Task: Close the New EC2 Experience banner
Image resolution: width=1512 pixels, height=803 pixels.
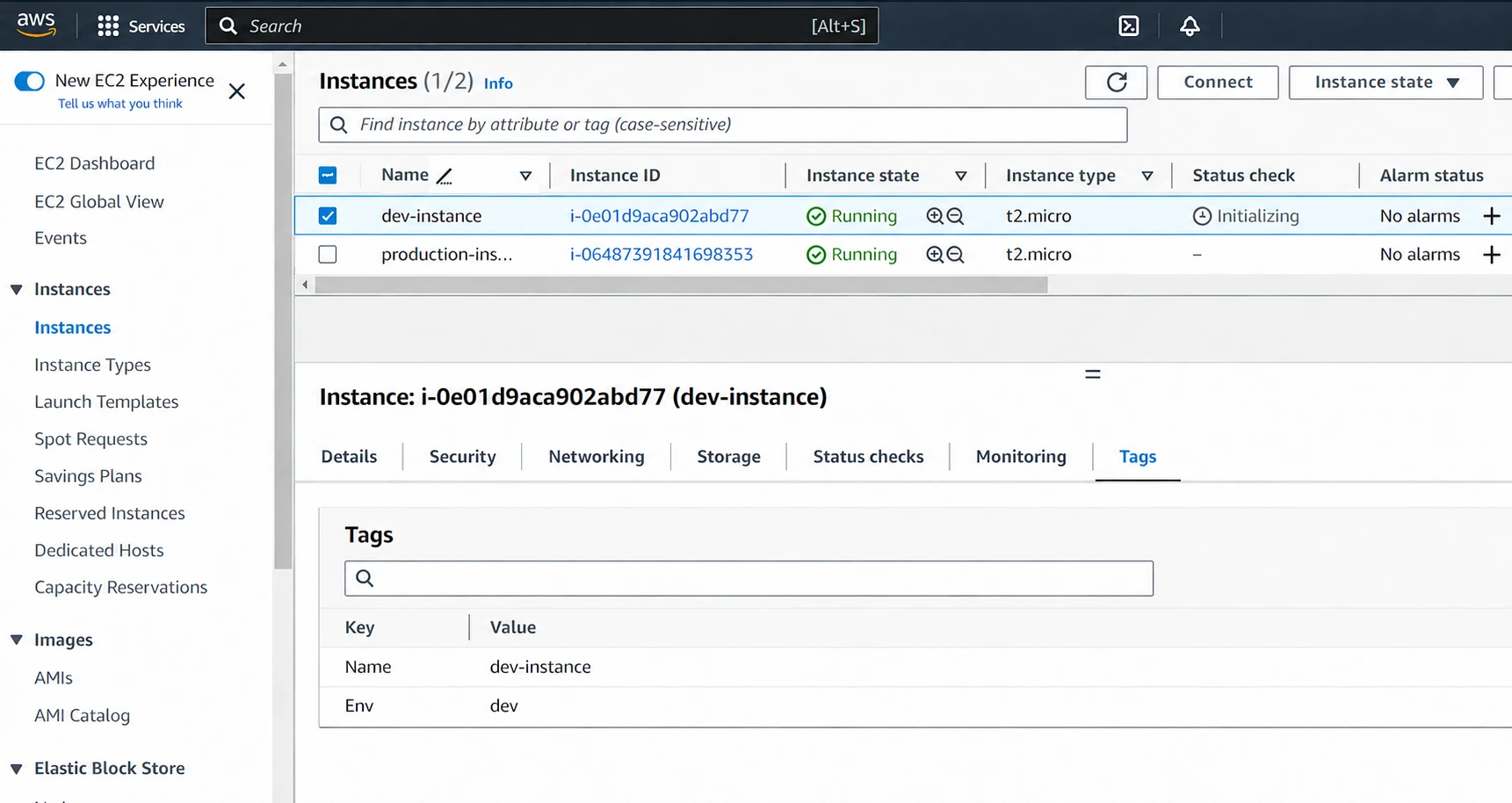Action: coord(237,91)
